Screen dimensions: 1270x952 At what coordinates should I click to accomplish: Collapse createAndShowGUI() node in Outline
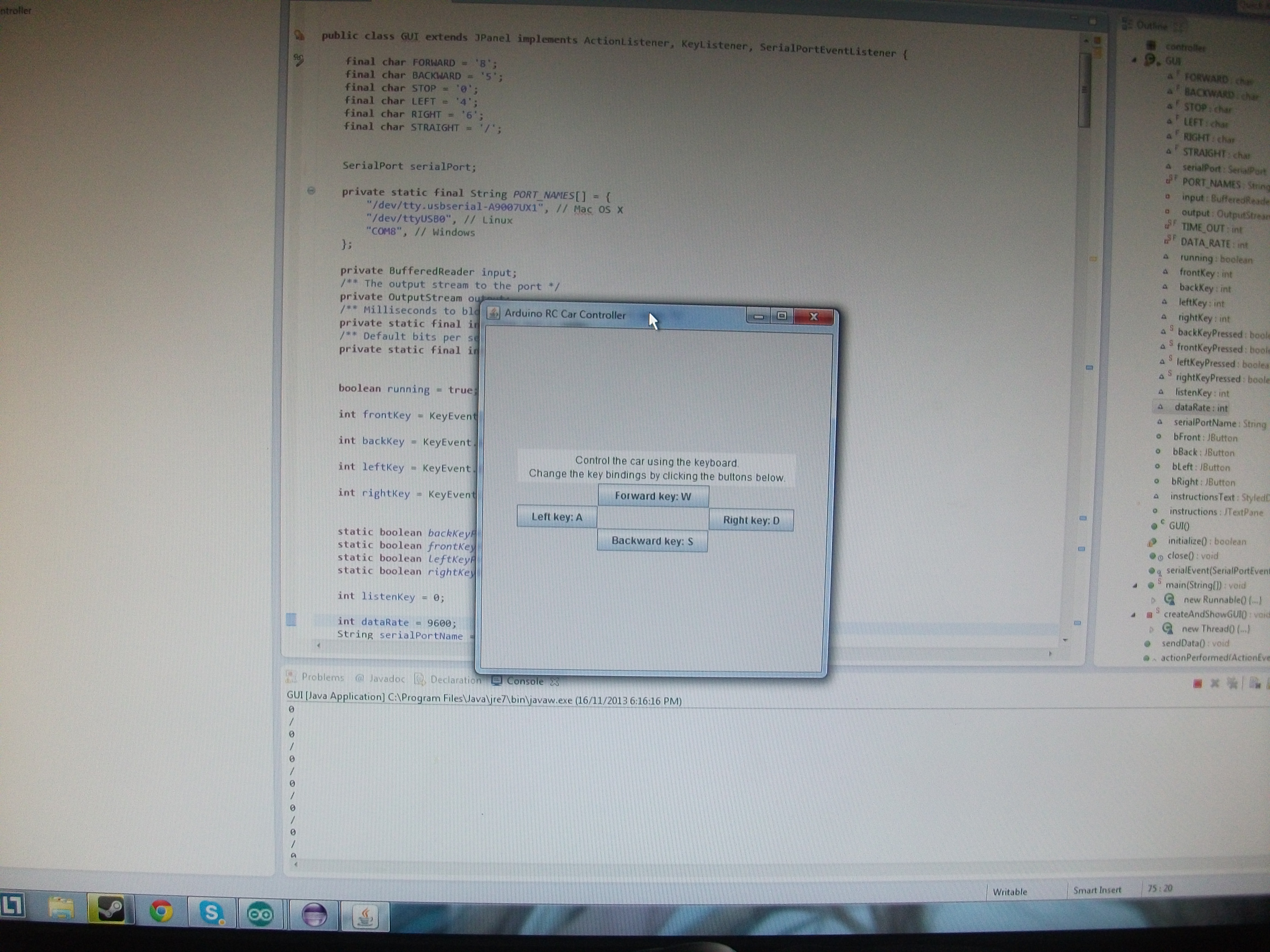(1133, 615)
